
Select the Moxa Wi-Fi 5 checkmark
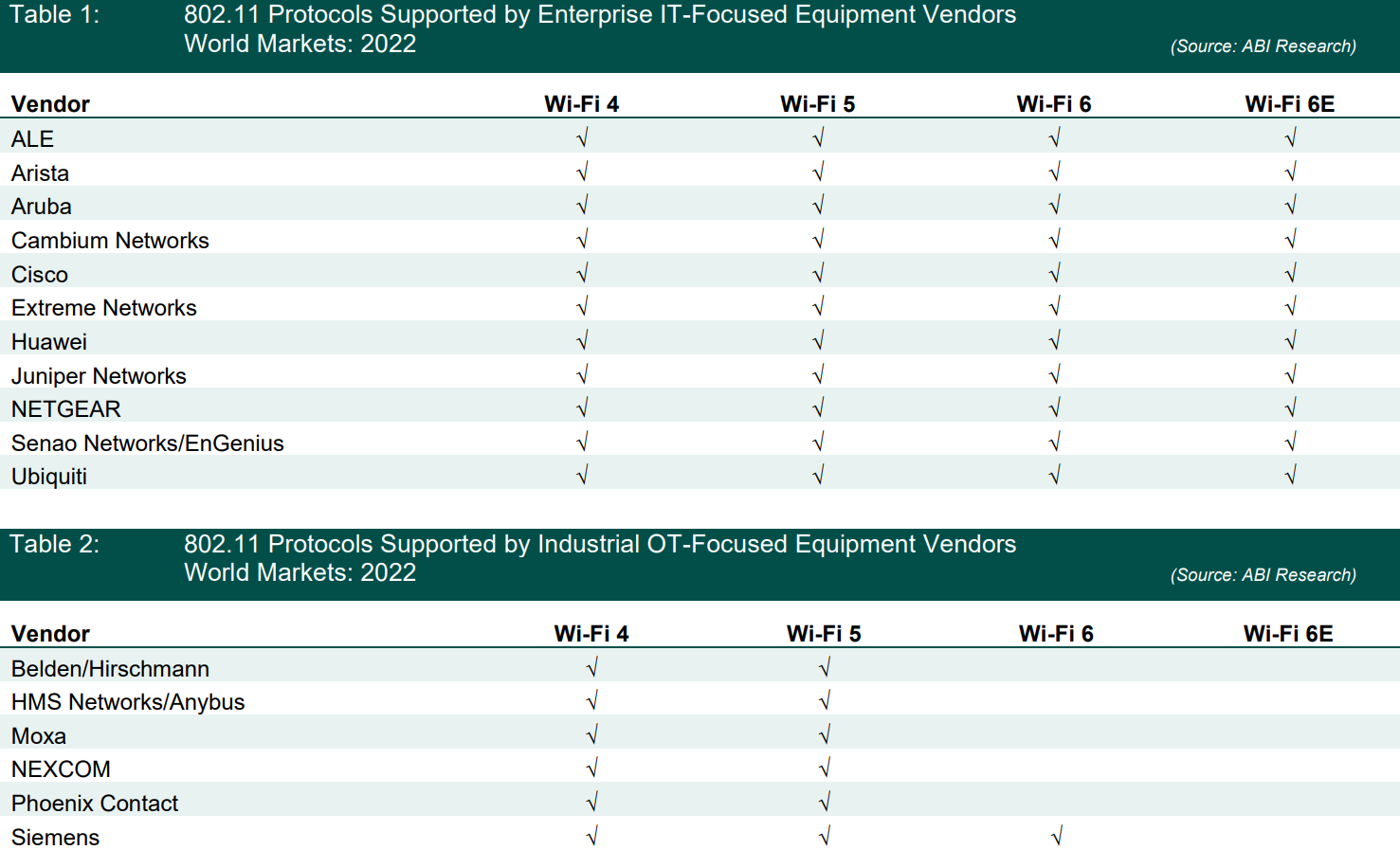(x=824, y=734)
